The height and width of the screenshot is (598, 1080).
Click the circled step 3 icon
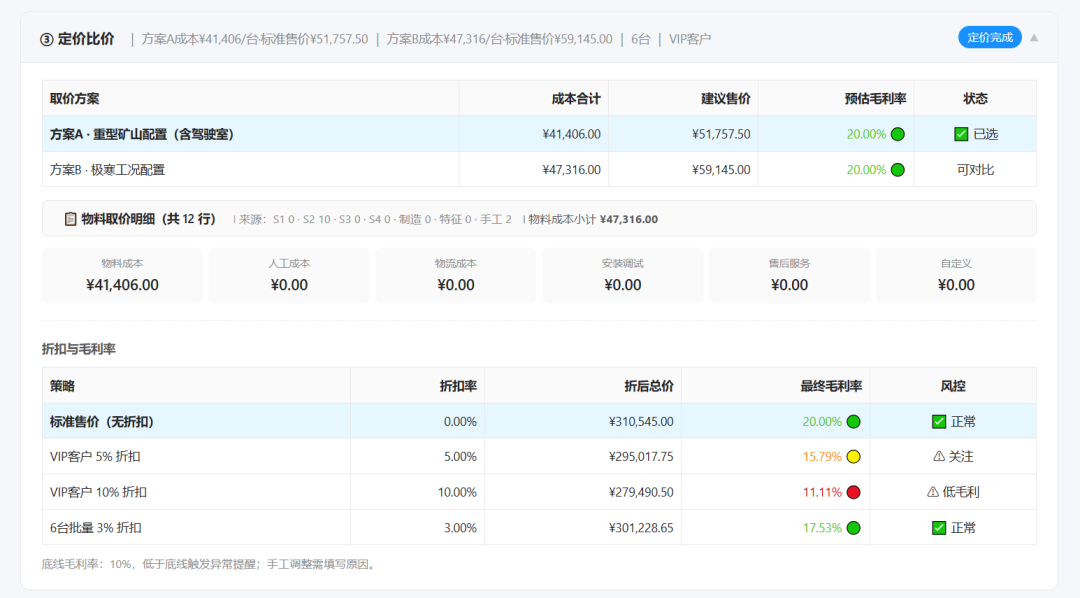[46, 39]
